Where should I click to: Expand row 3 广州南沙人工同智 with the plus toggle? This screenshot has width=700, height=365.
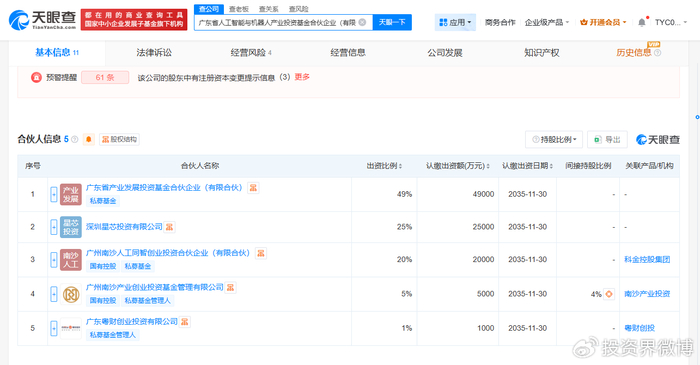click(54, 260)
